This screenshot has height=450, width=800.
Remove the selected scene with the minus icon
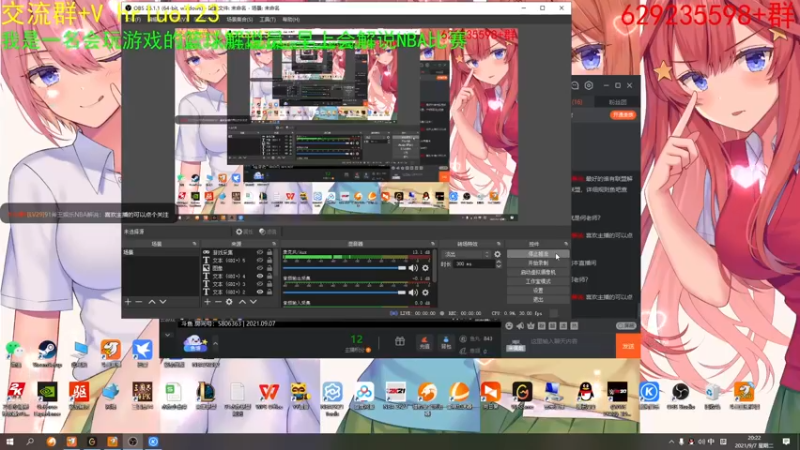point(139,302)
